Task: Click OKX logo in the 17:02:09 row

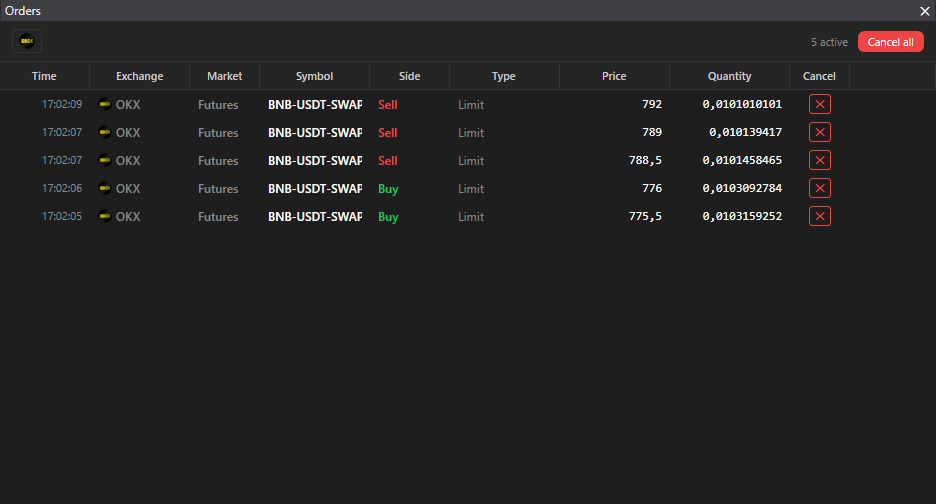Action: click(105, 104)
